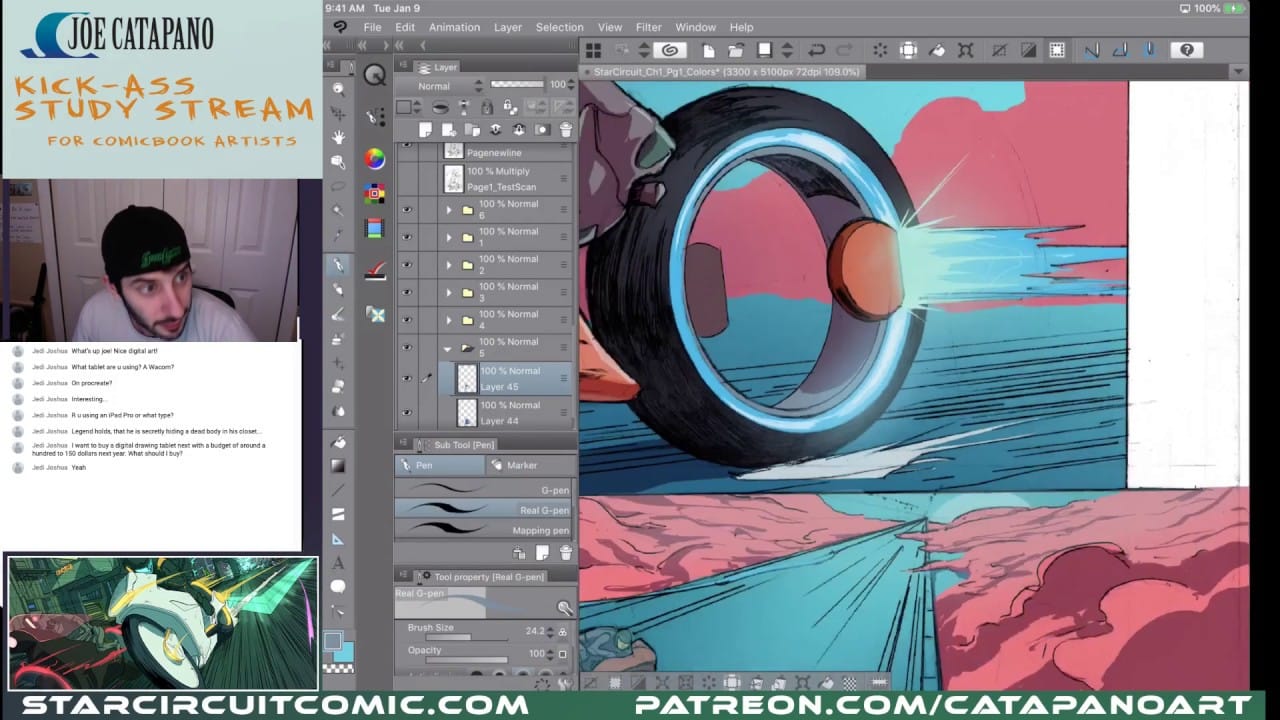The height and width of the screenshot is (720, 1280).
Task: Click the Undo arrow in the command bar
Action: 816,50
